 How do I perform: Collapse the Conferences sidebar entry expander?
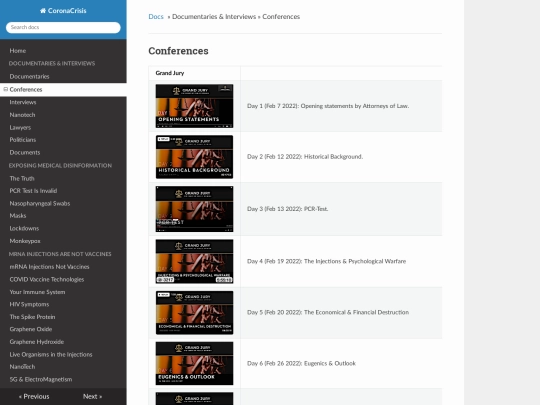click(x=6, y=89)
